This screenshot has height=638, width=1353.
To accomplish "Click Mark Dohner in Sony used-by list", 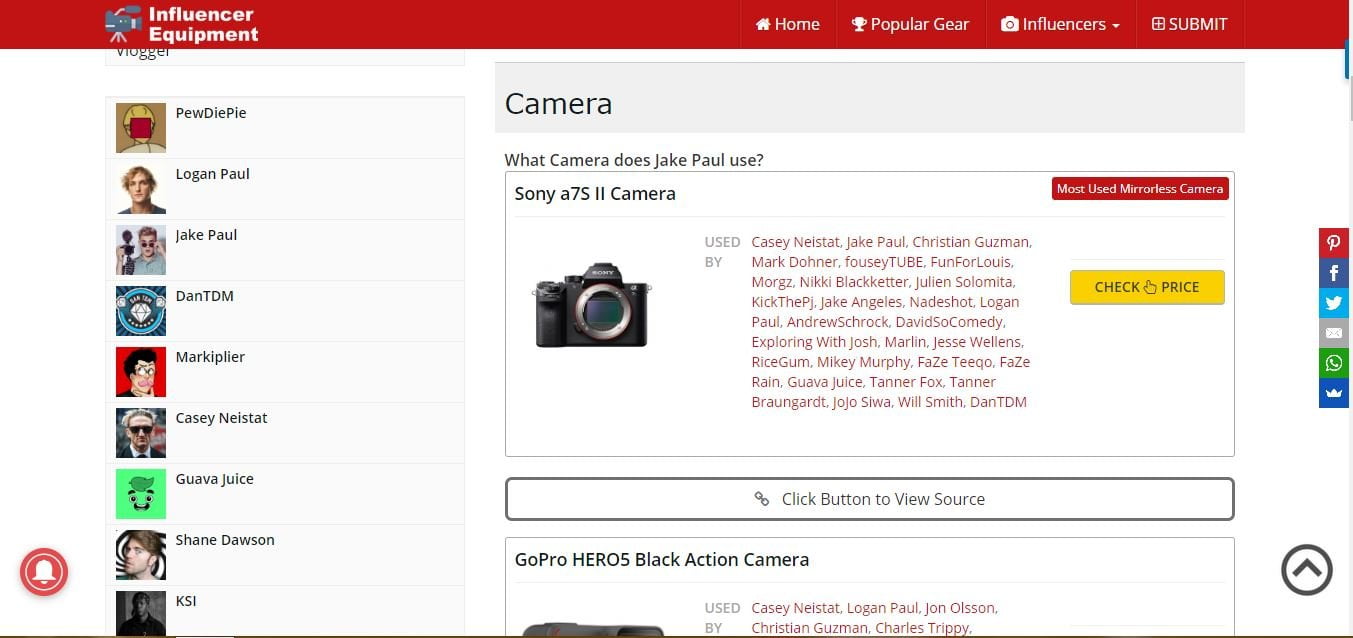I will click(x=794, y=262).
